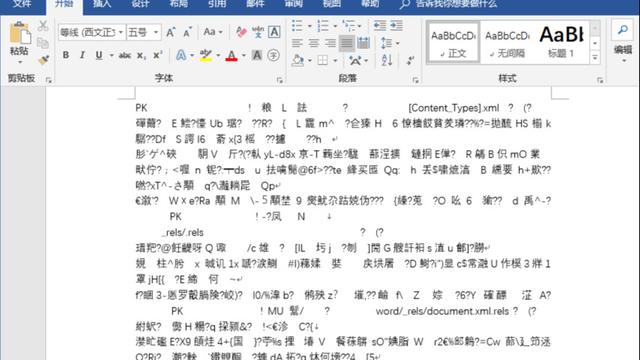Viewport: 640px width, 360px height.
Task: Click the 告诉我你想要做什么 search box
Action: tap(456, 4)
